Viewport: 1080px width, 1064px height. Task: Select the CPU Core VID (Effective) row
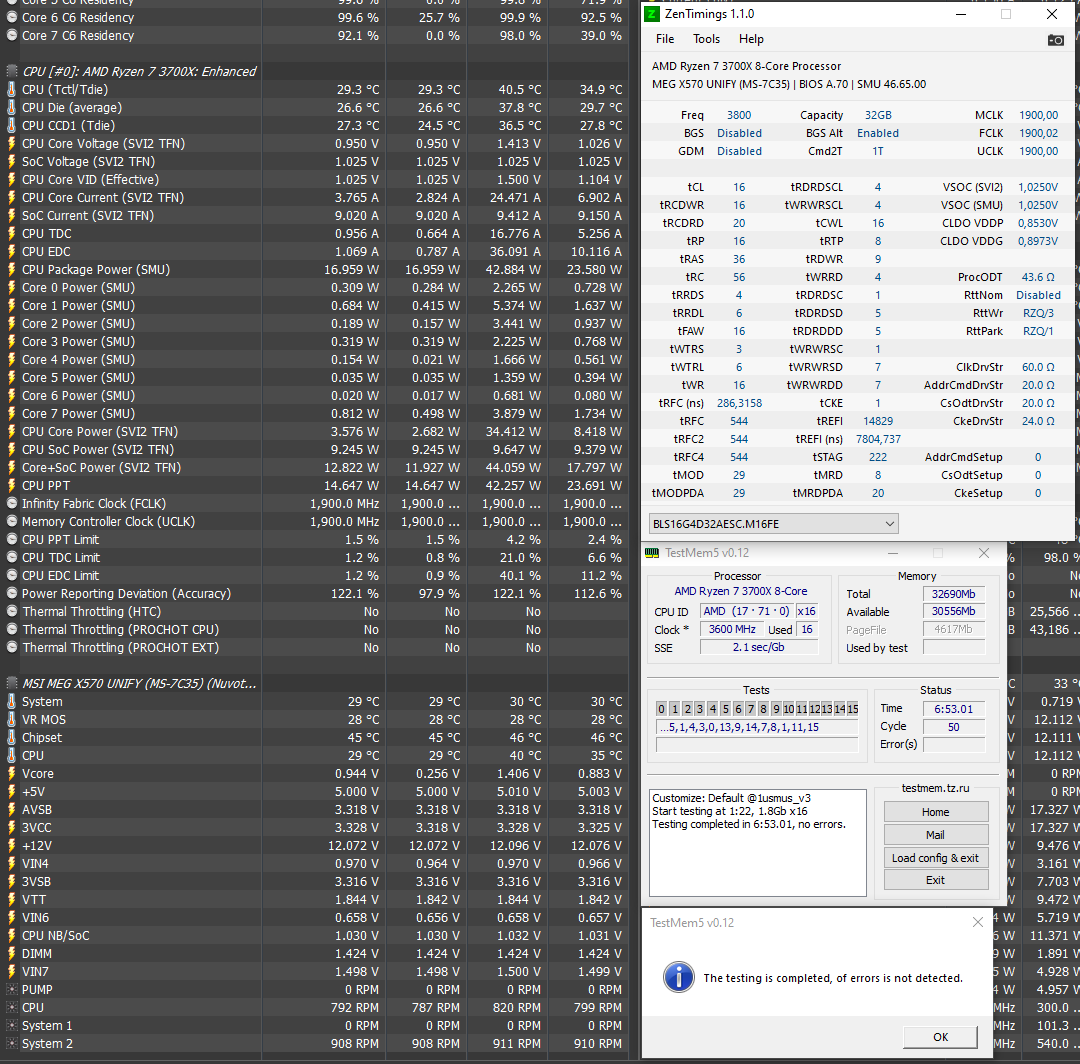(314, 180)
